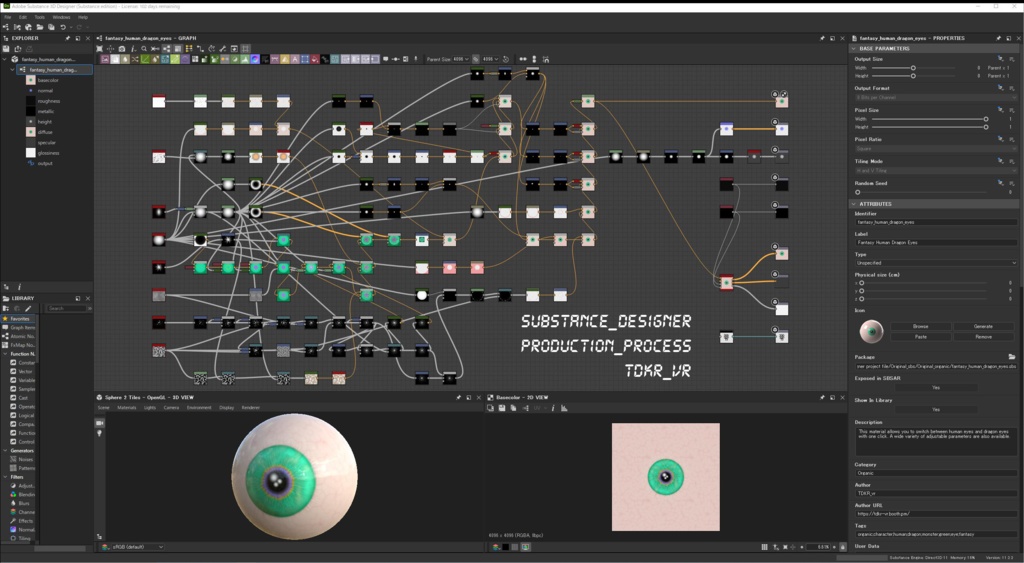Viewport: 1024px width, 563px height.
Task: Open the Type dropdown showing Unspecified
Action: point(936,263)
